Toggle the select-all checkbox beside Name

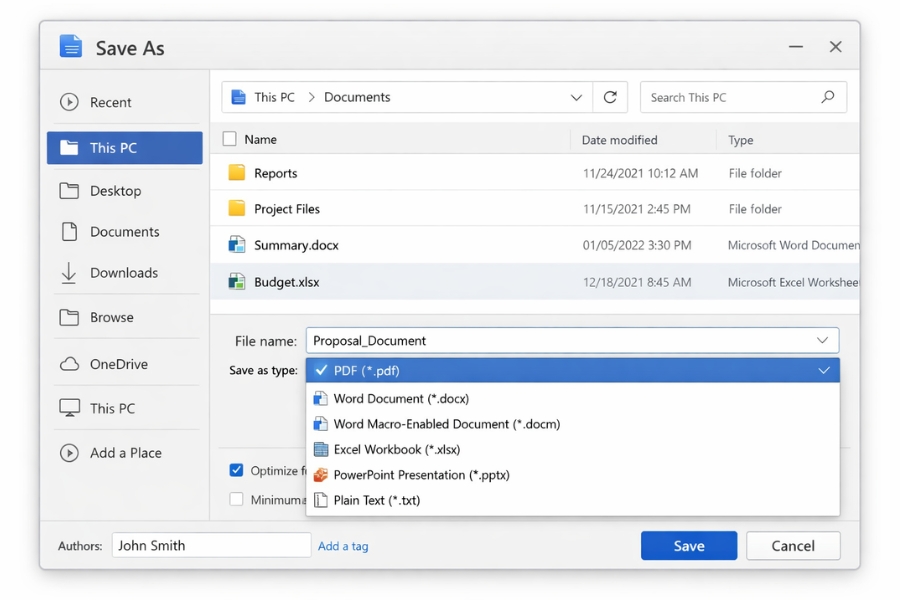coord(230,140)
